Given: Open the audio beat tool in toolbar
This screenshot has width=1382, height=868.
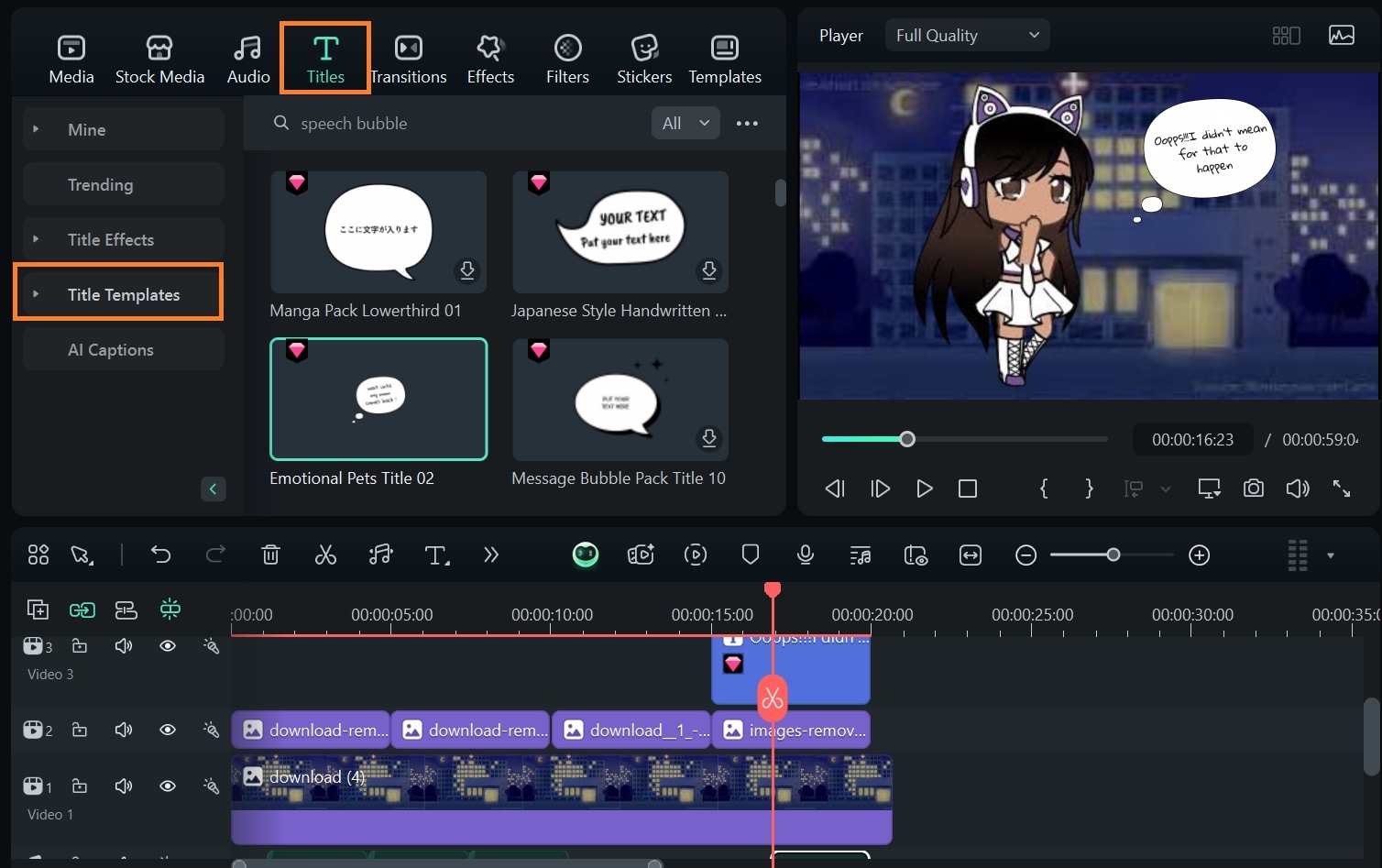Looking at the screenshot, I should [380, 555].
